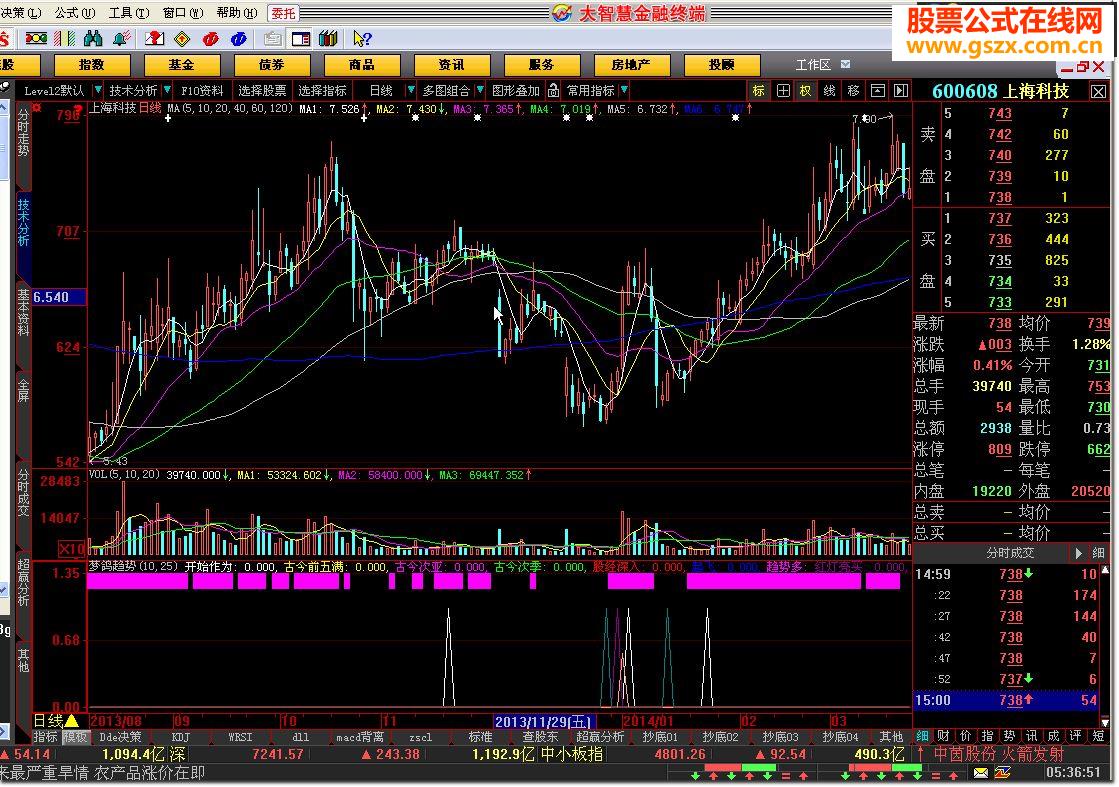Viewport: 1119px width, 787px height.
Task: Click the window layout toolbar icon
Action: tap(301, 39)
